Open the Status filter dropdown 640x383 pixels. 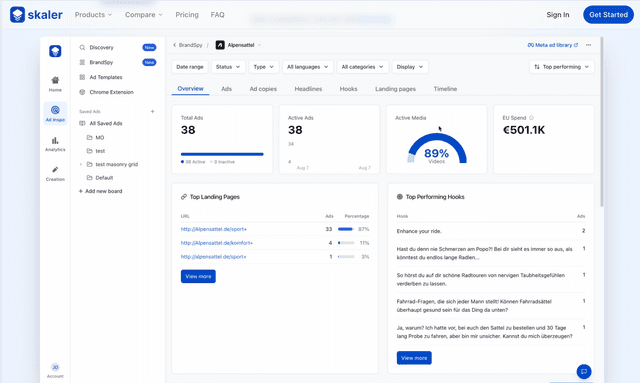tap(228, 67)
